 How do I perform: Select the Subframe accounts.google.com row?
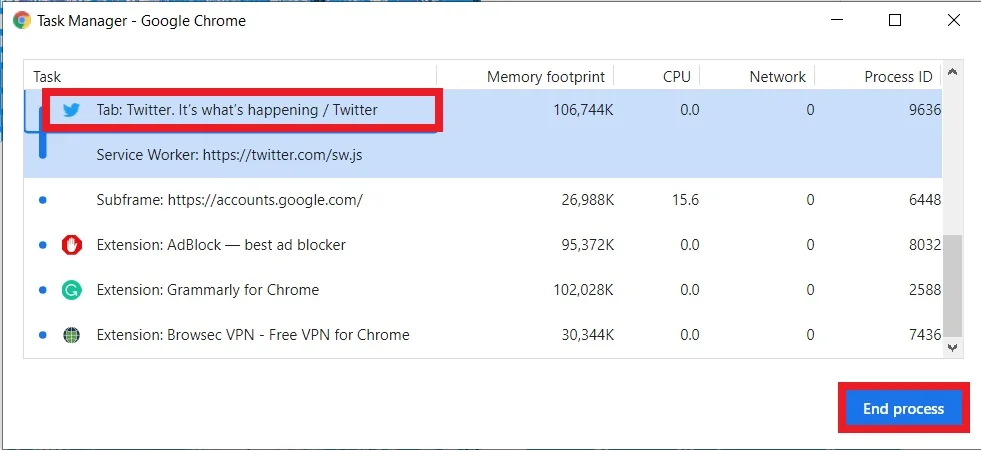[483, 200]
